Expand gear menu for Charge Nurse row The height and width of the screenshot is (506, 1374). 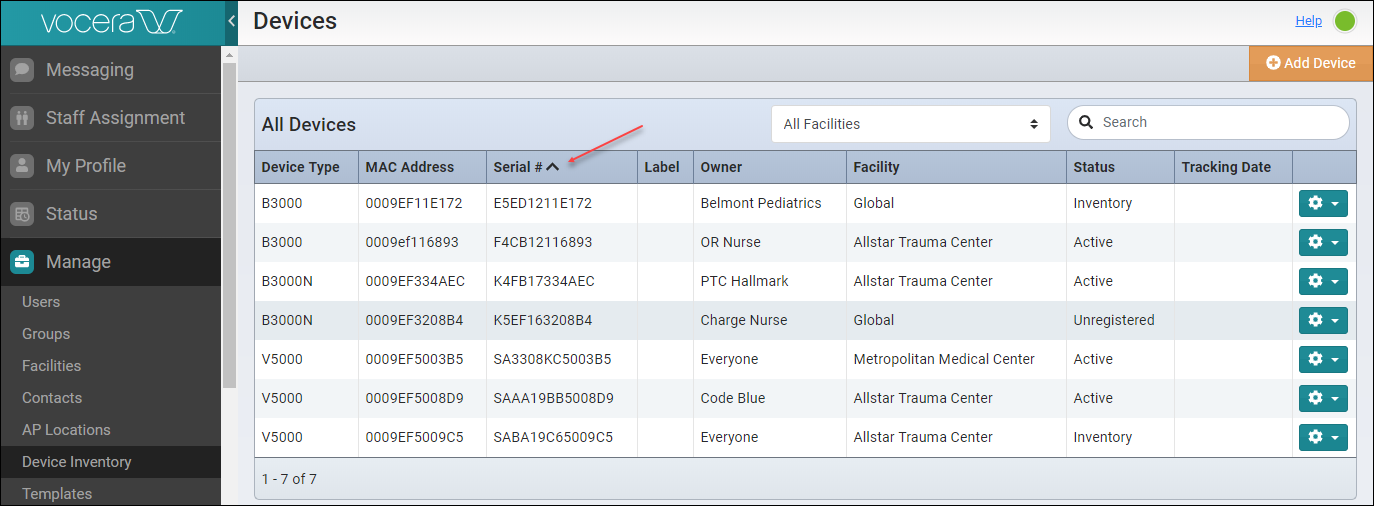(1323, 320)
